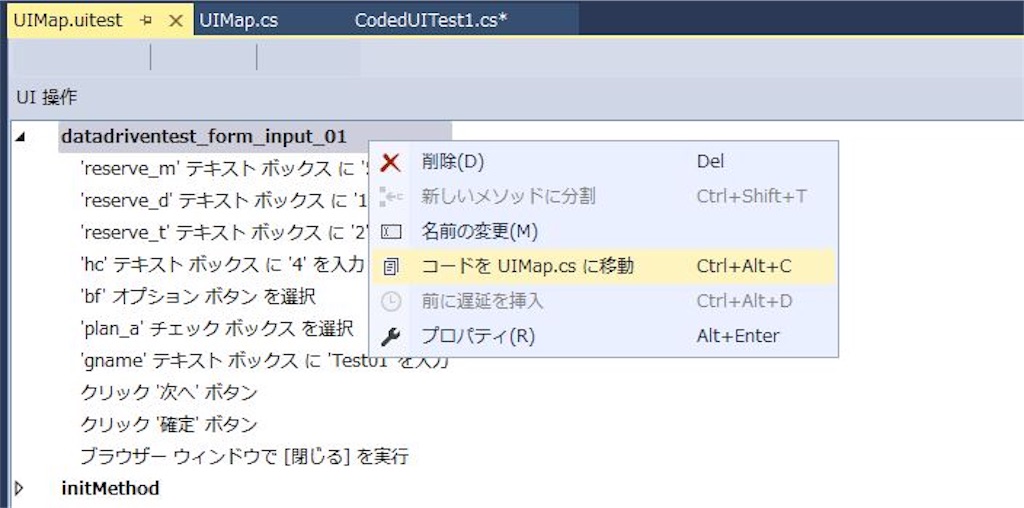Select 'plan_a' チェック ボックス を選択 action
Viewport: 1024px width, 508px height.
[217, 328]
